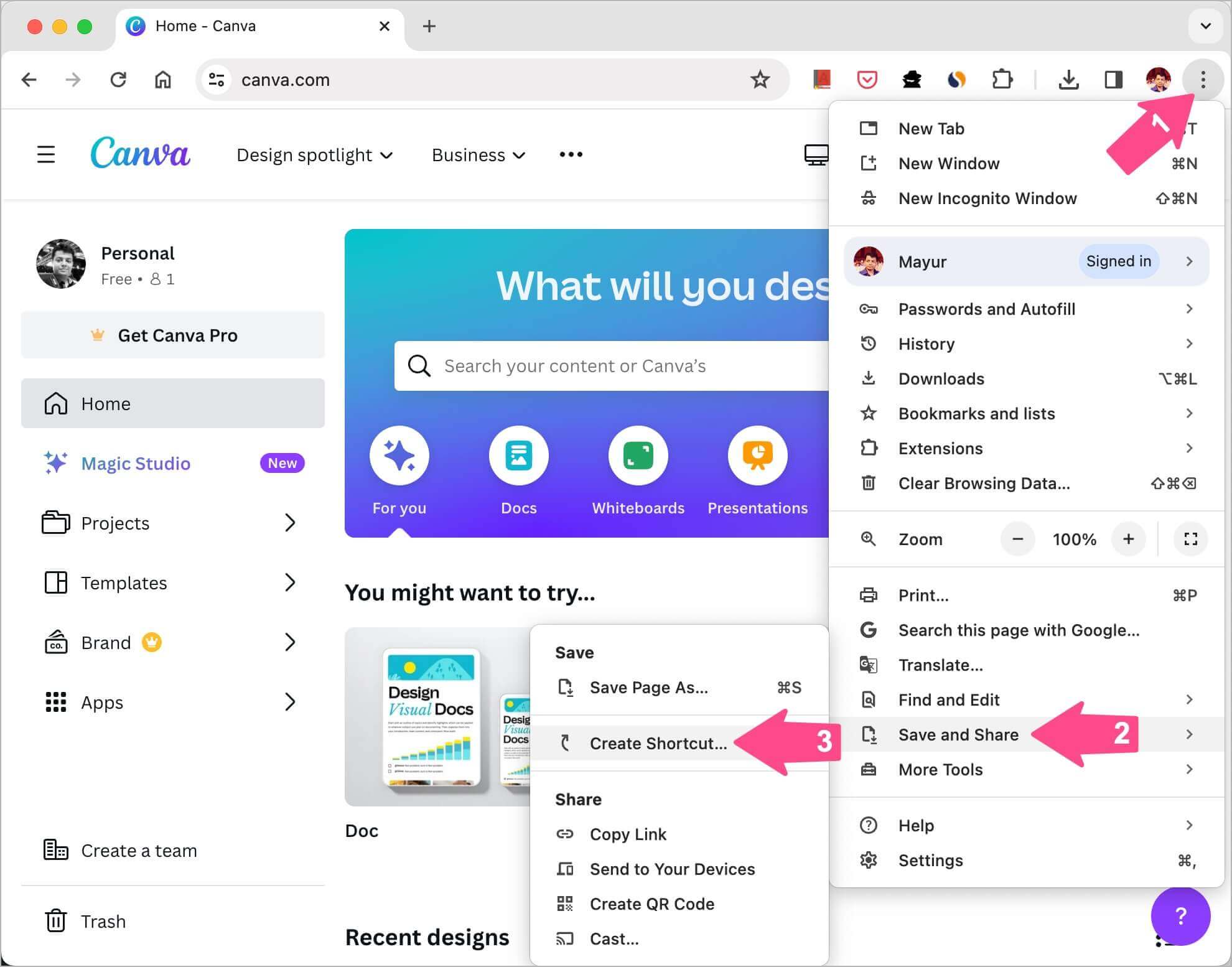Reload the canva.com page

pyautogui.click(x=118, y=80)
